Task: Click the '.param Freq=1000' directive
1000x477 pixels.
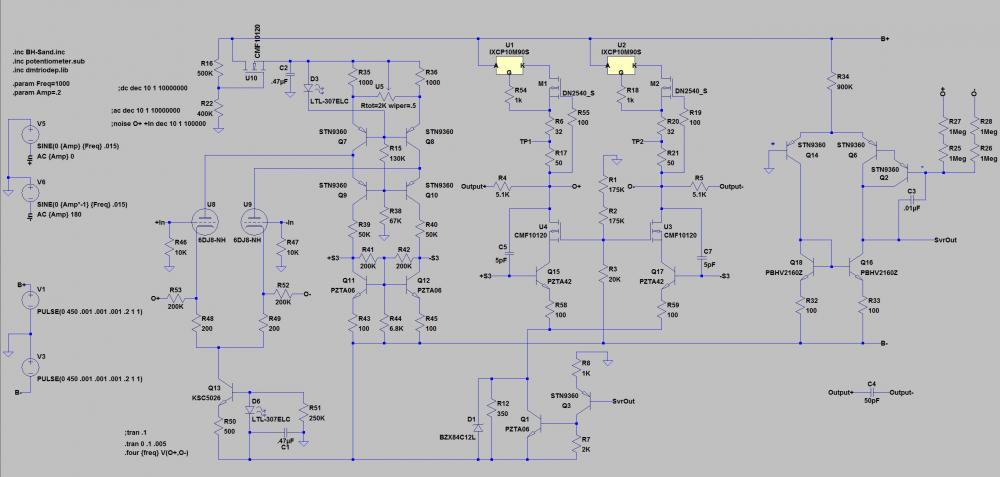Action: (41, 84)
